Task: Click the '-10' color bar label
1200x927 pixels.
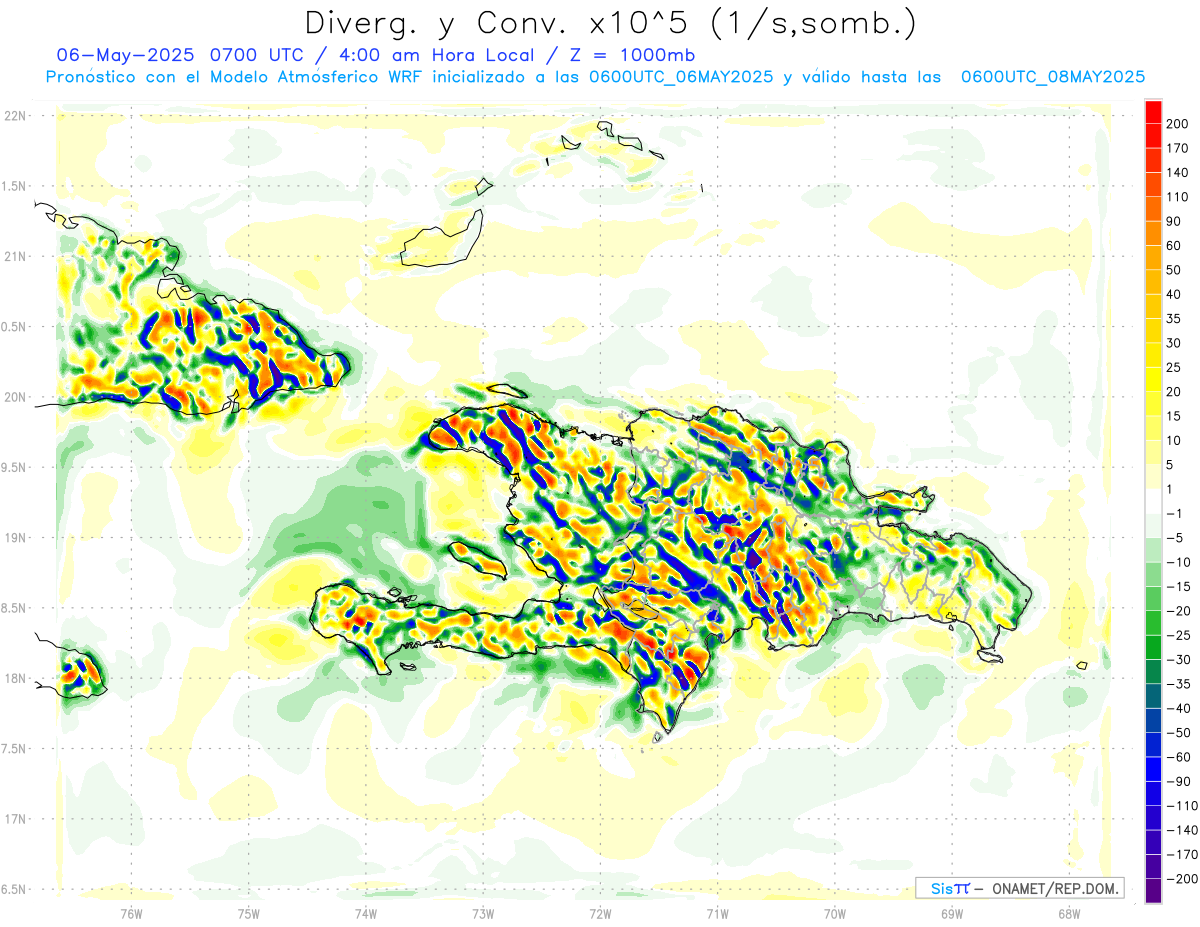Action: pyautogui.click(x=1179, y=563)
